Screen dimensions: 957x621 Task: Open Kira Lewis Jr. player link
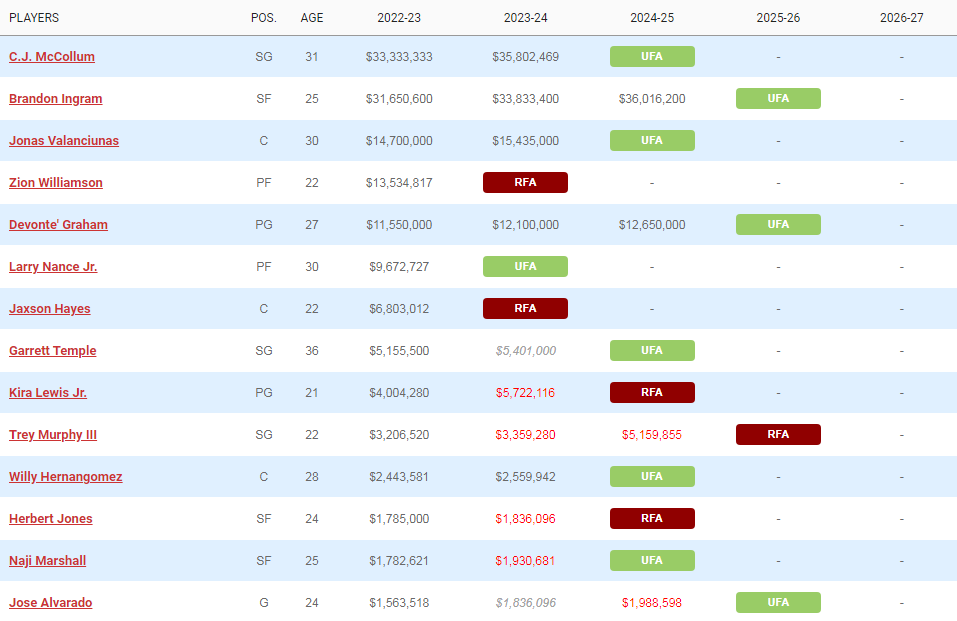(x=48, y=393)
